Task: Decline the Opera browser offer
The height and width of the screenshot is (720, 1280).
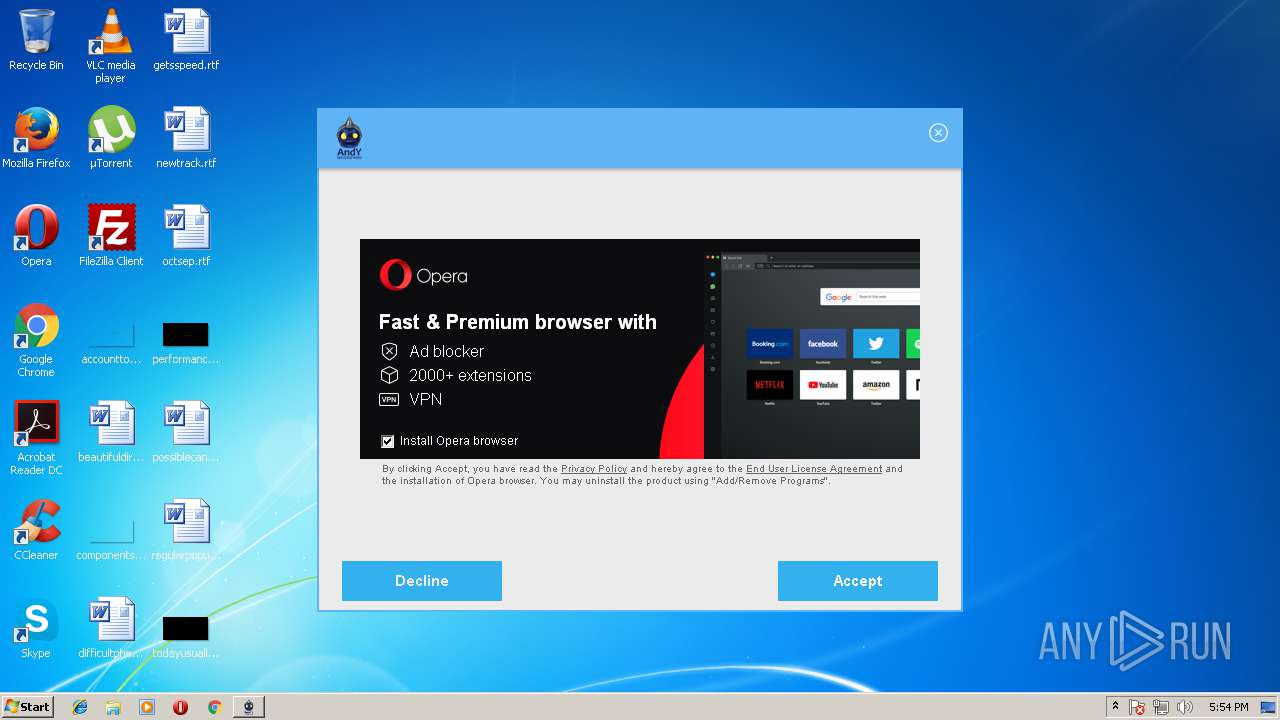Action: (x=422, y=581)
